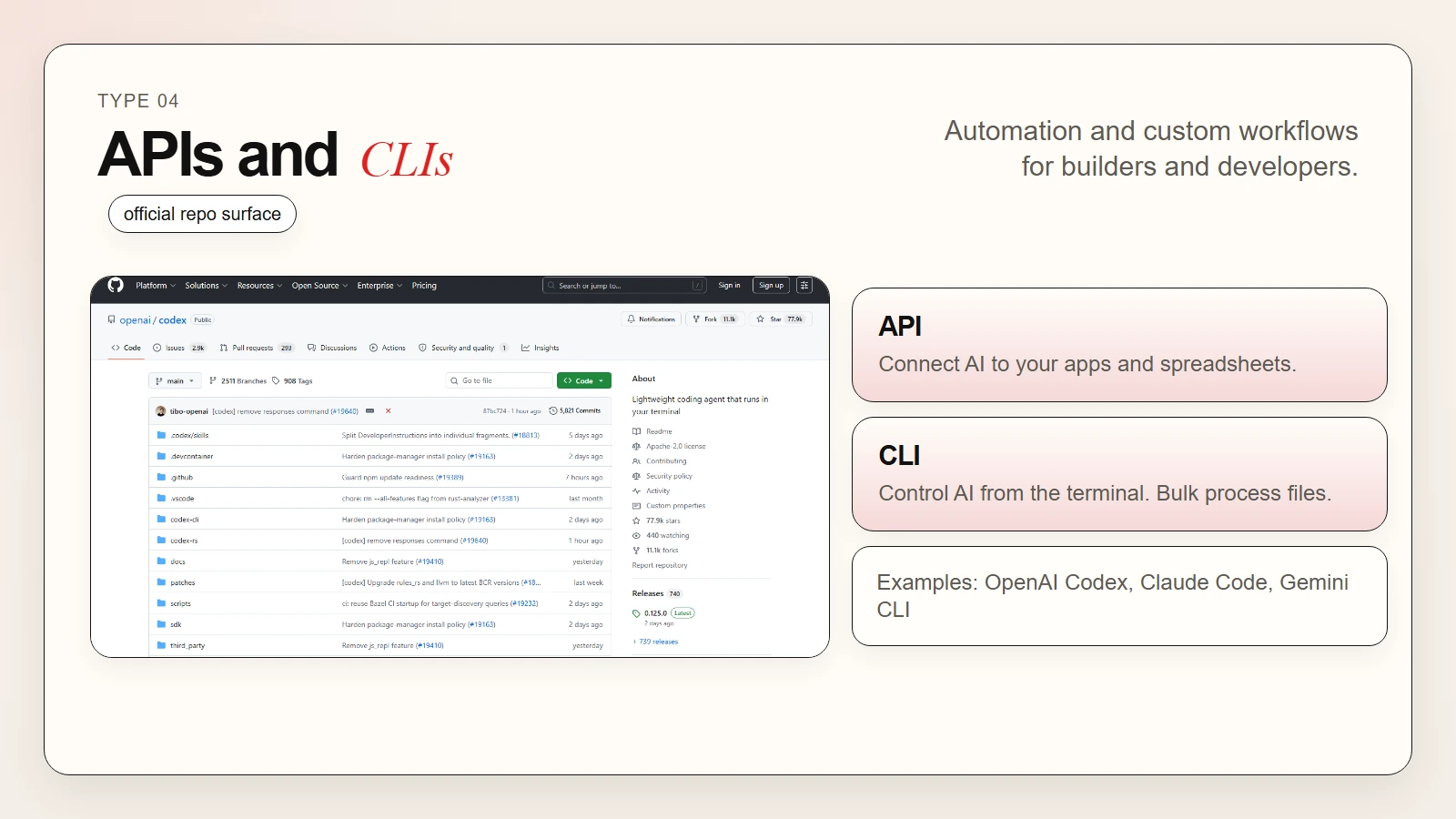The height and width of the screenshot is (819, 1456).
Task: Click the folder icon beside .devcontainer
Action: 161,456
